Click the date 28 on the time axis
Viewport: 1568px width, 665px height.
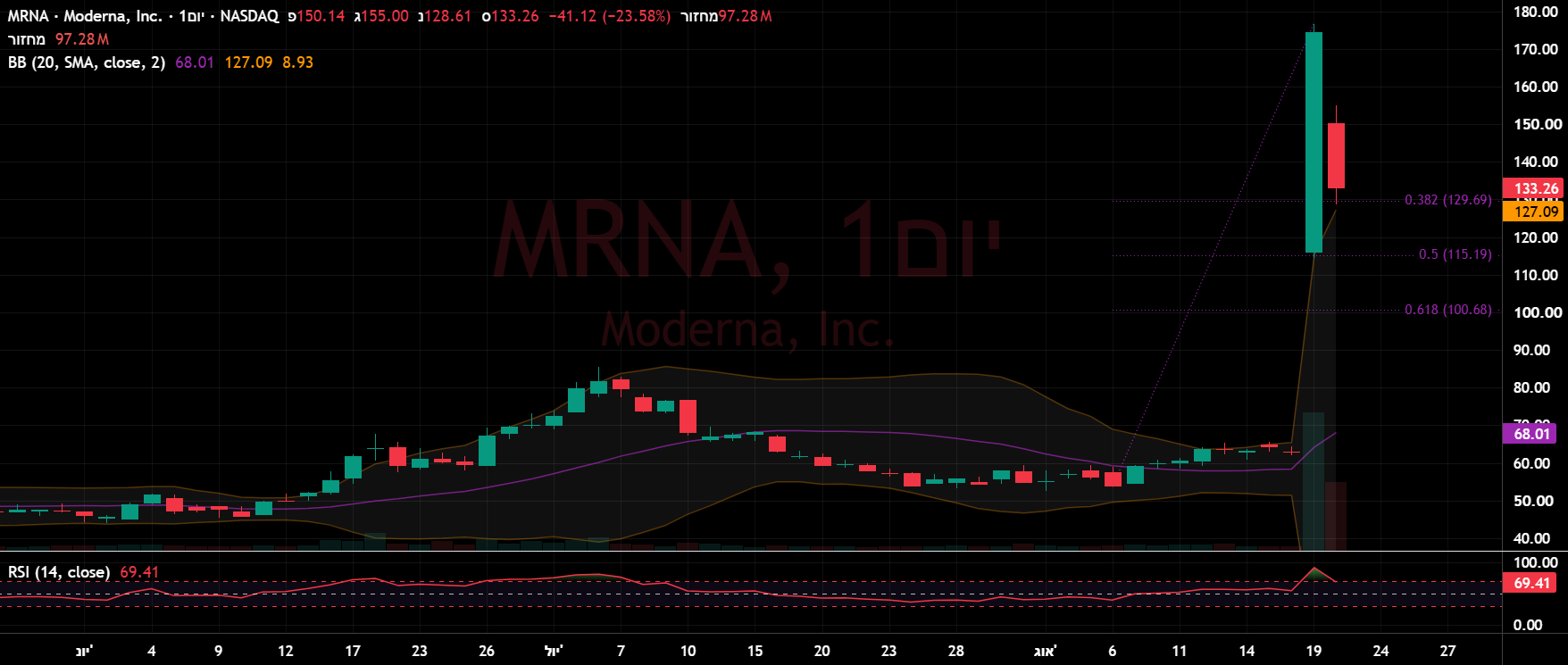tap(956, 651)
